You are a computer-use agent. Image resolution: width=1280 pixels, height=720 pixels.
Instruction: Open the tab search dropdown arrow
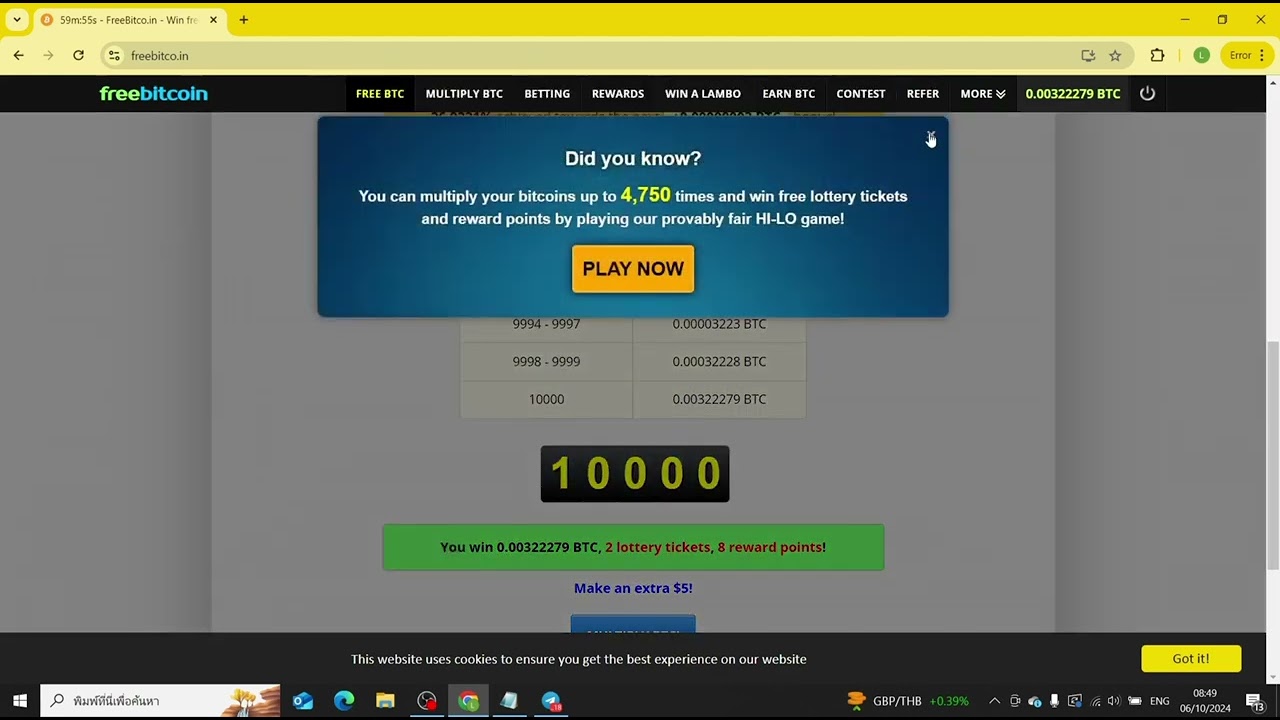[x=17, y=20]
